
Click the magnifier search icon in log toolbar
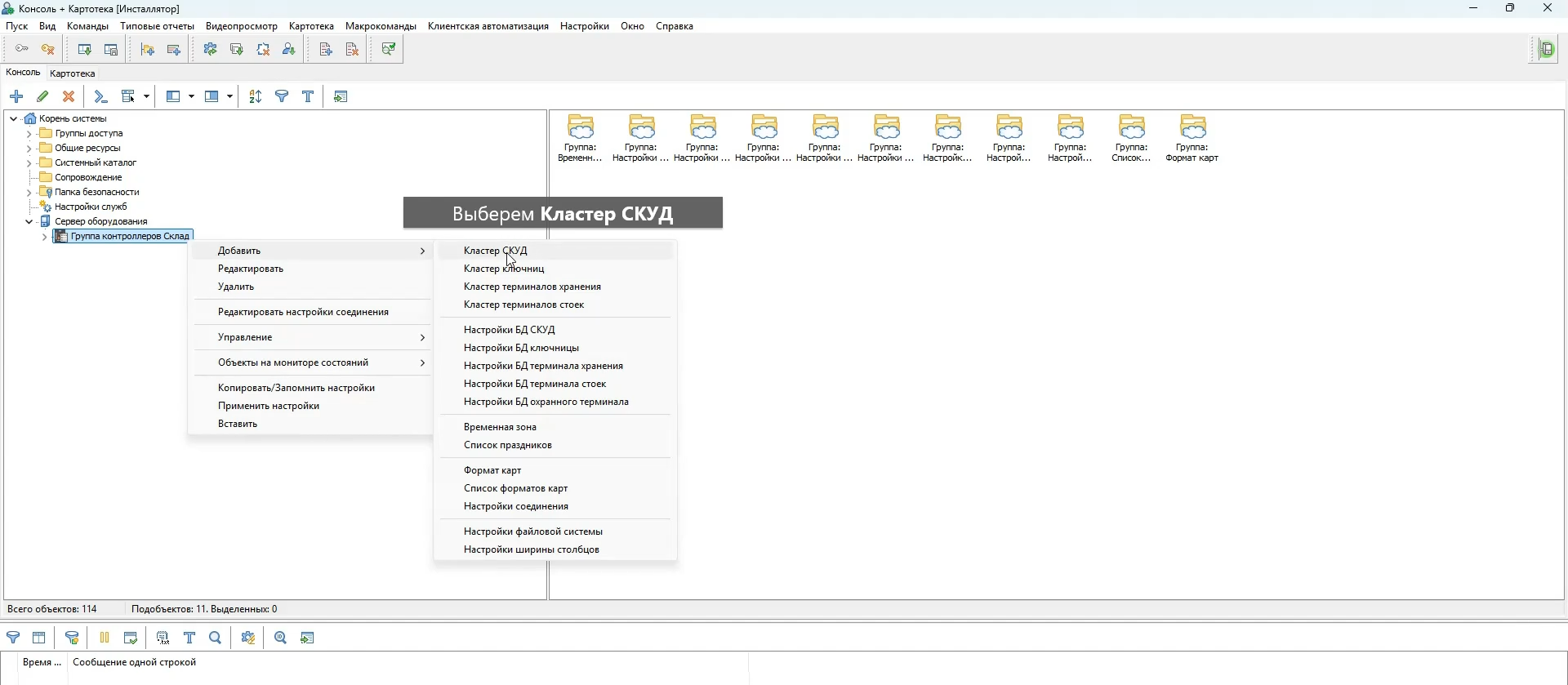coord(216,638)
